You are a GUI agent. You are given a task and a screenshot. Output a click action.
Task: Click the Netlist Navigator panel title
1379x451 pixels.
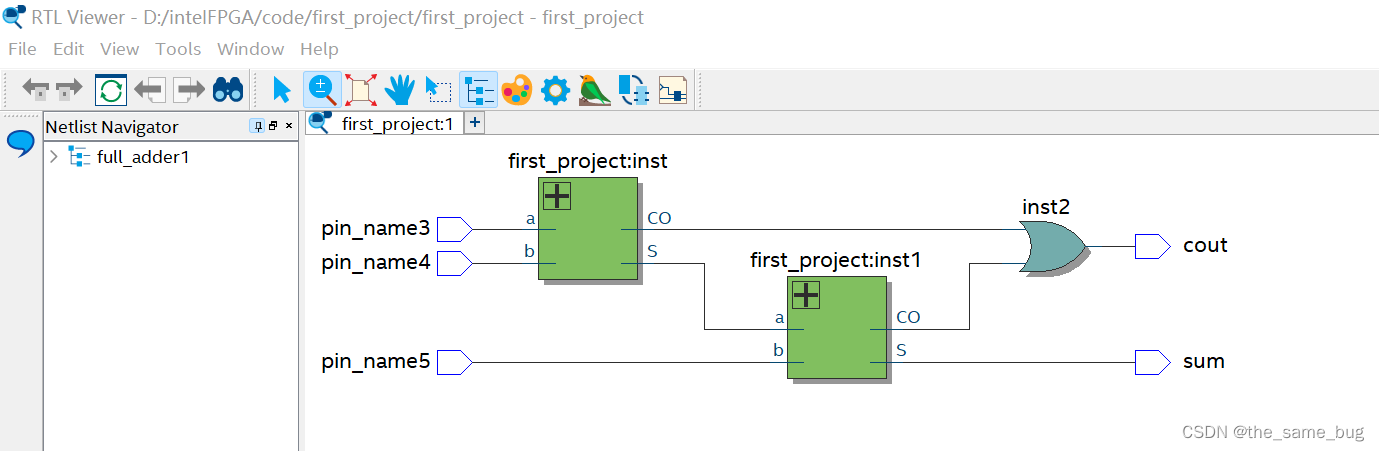112,127
